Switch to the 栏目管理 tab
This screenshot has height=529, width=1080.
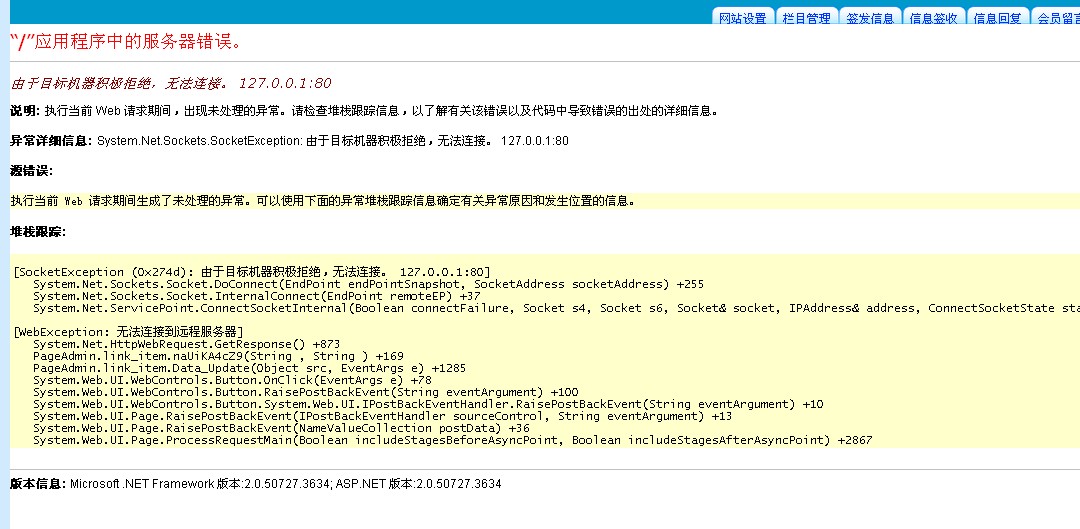(x=806, y=17)
